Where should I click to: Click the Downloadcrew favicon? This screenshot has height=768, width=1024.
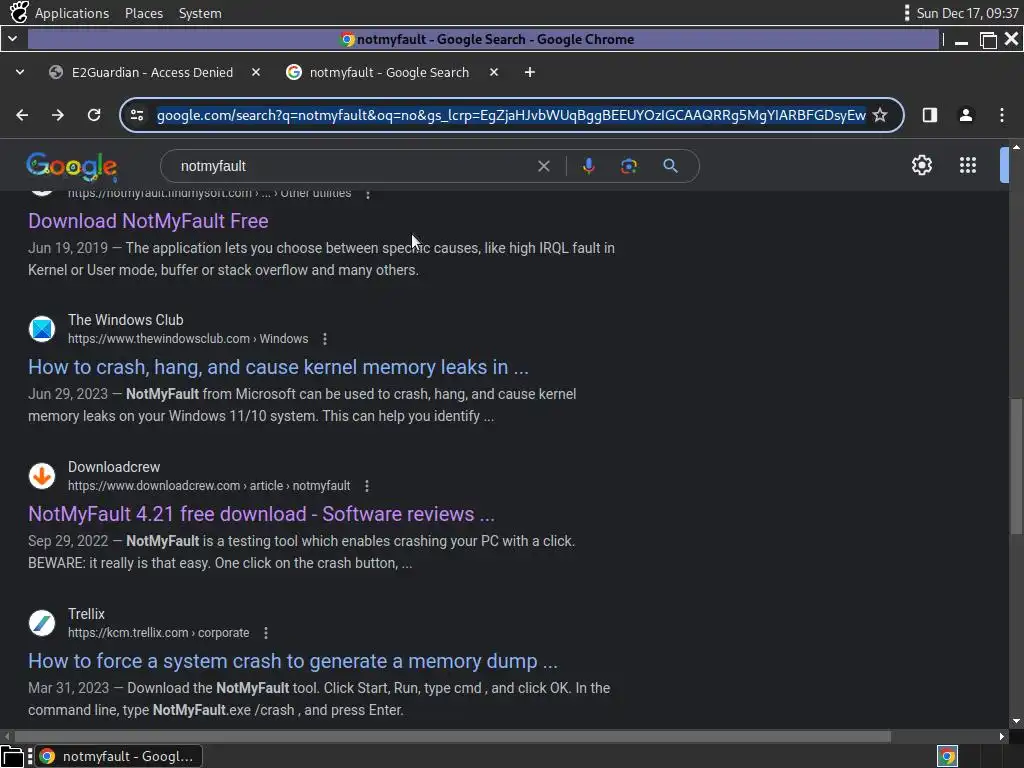click(42, 475)
